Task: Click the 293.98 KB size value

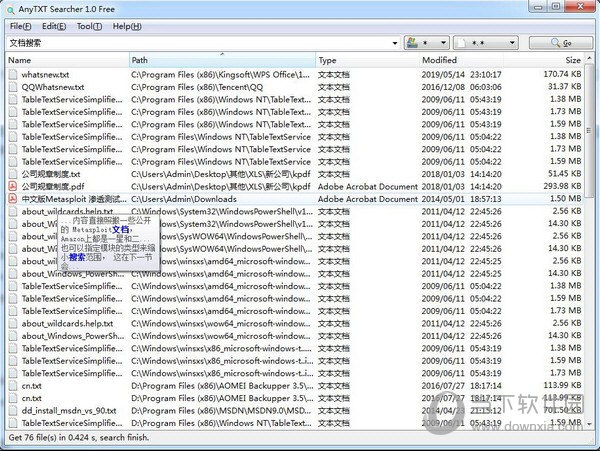Action: [x=562, y=186]
